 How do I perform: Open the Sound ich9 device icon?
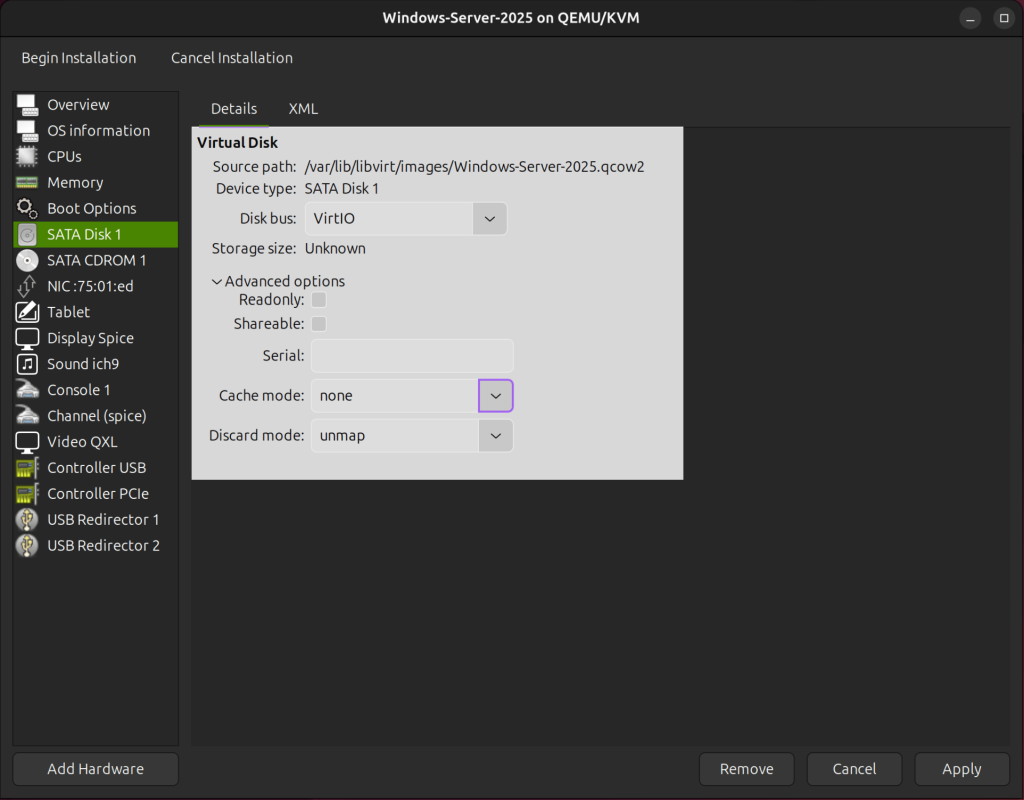coord(27,364)
